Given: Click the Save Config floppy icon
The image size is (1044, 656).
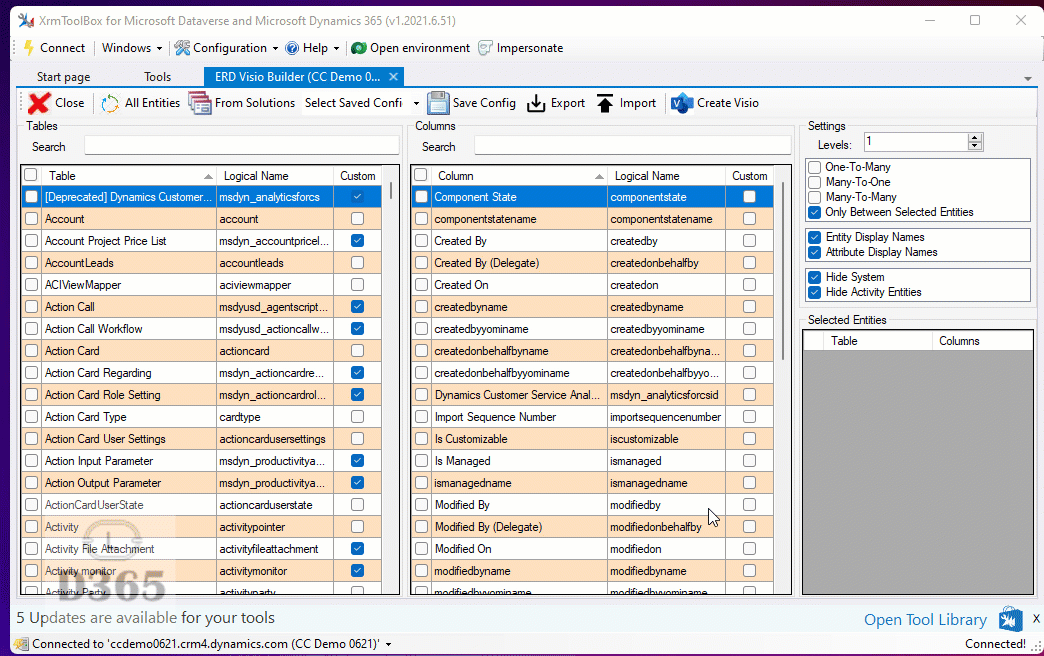Looking at the screenshot, I should 438,103.
